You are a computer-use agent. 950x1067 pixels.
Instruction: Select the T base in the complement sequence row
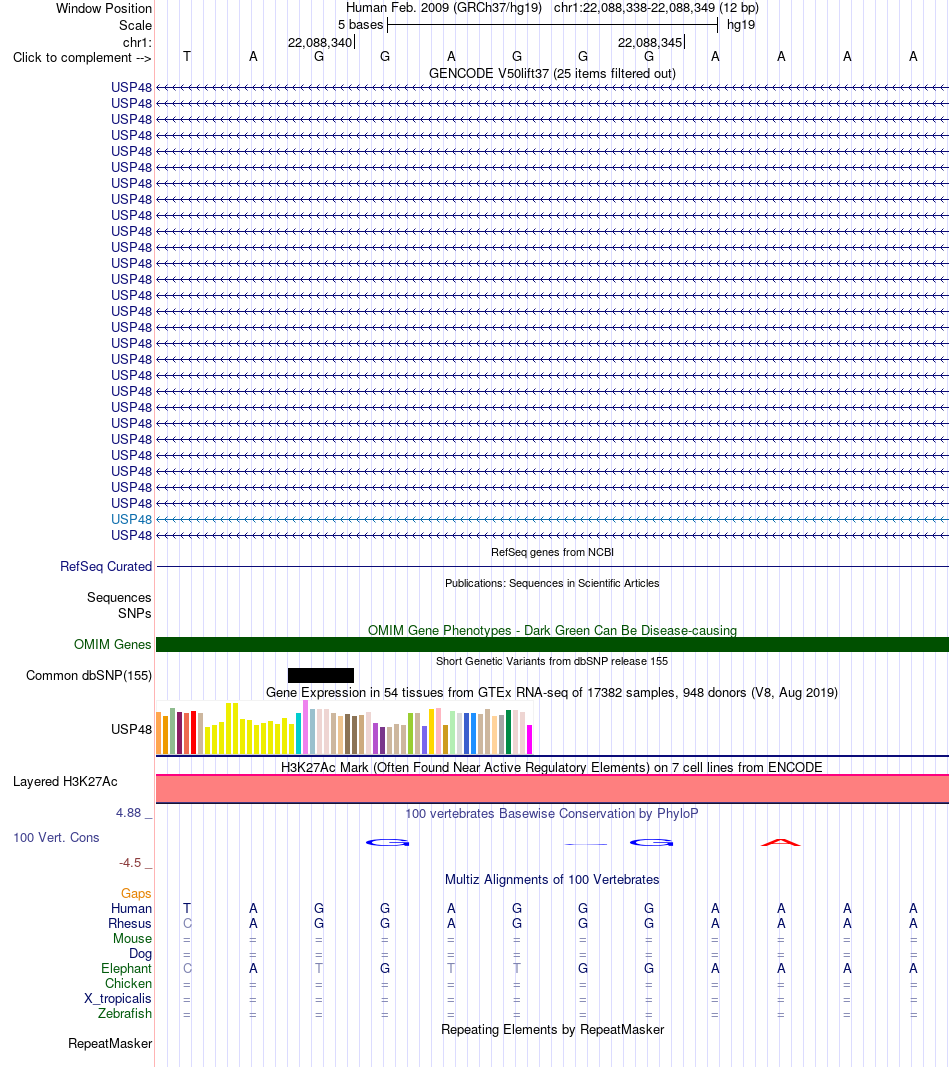[x=187, y=56]
